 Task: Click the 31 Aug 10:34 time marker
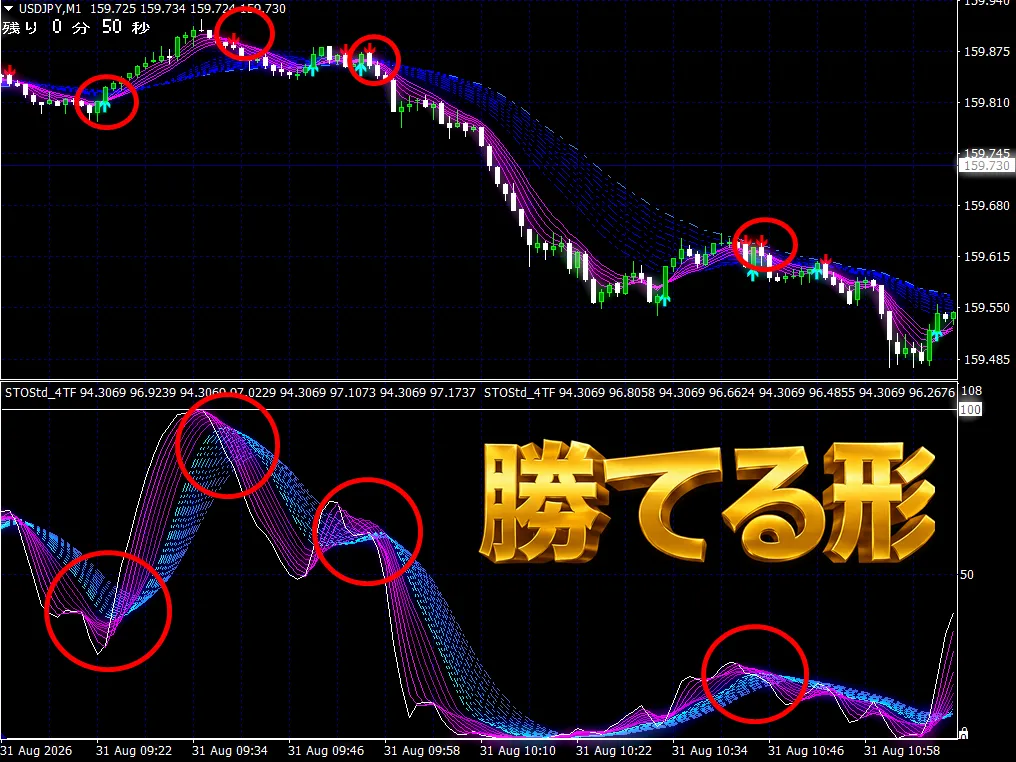[x=710, y=751]
